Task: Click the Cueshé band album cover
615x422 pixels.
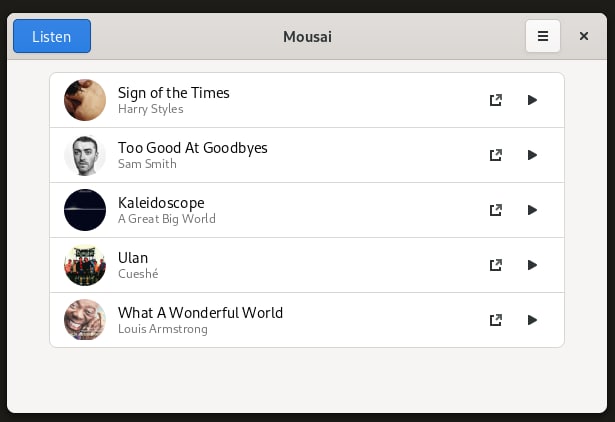Action: pos(85,265)
